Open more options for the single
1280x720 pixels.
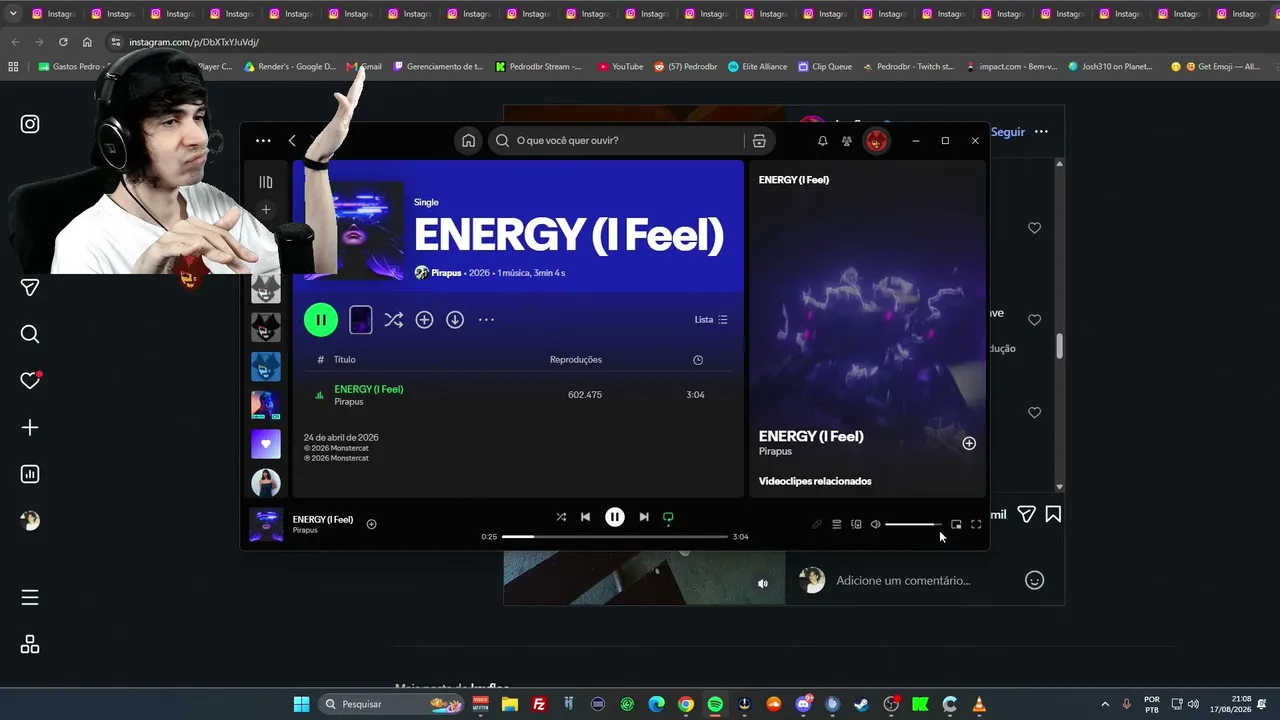pos(486,320)
